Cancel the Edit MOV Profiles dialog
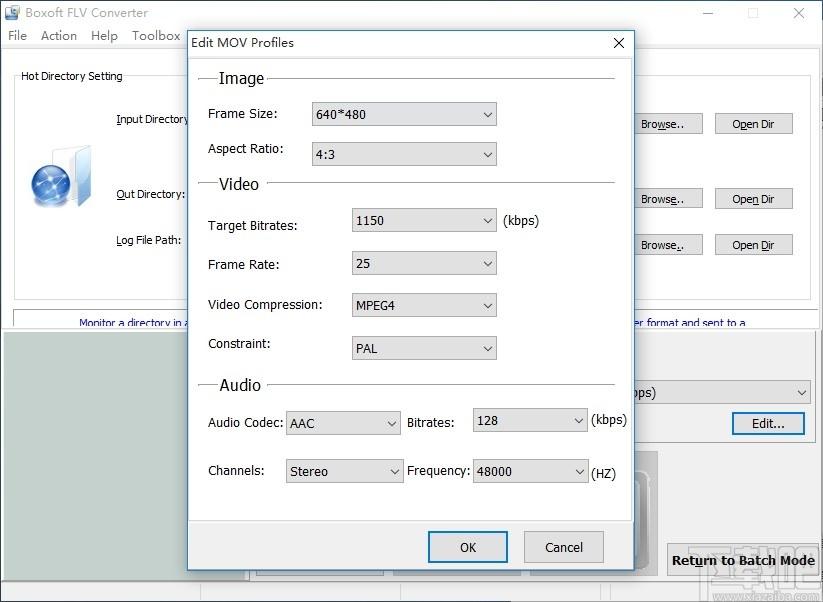Viewport: 823px width, 602px height. tap(564, 547)
